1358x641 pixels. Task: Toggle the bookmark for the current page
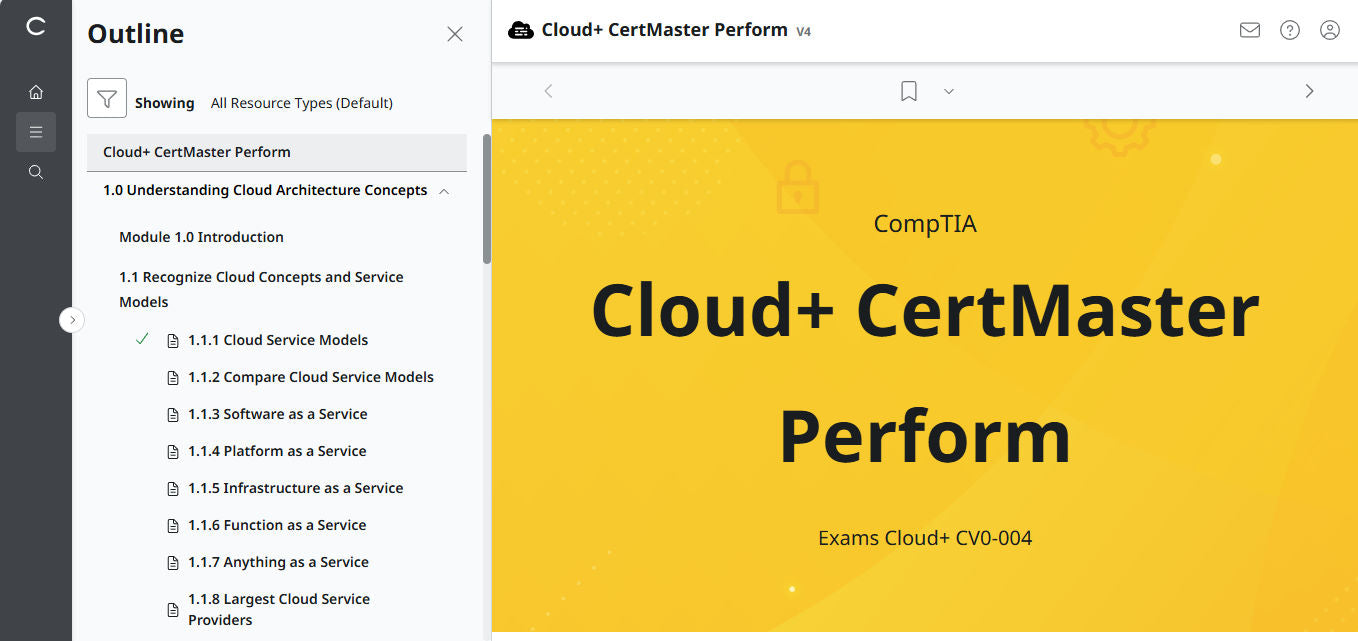908,91
